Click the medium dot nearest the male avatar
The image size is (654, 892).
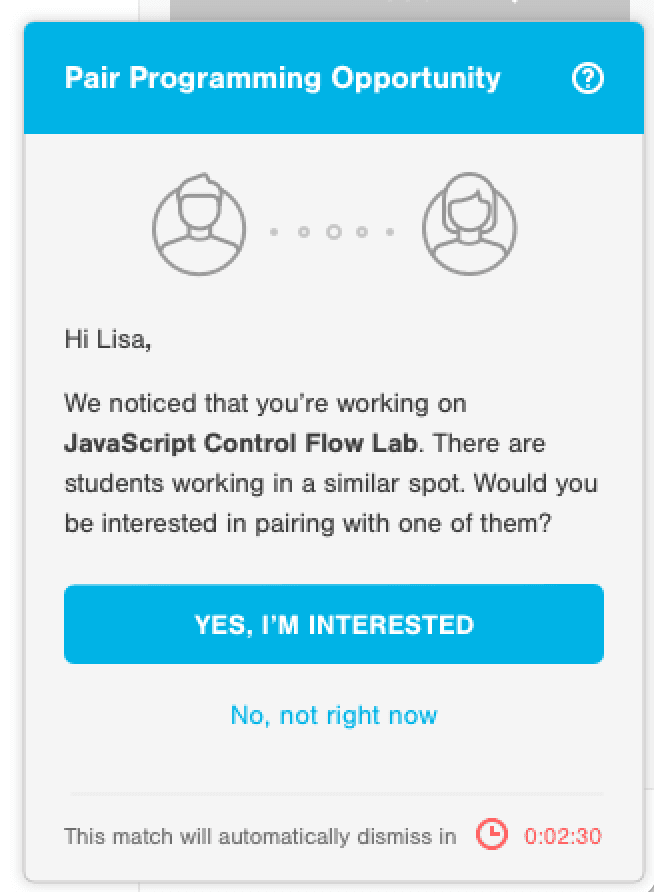click(304, 232)
